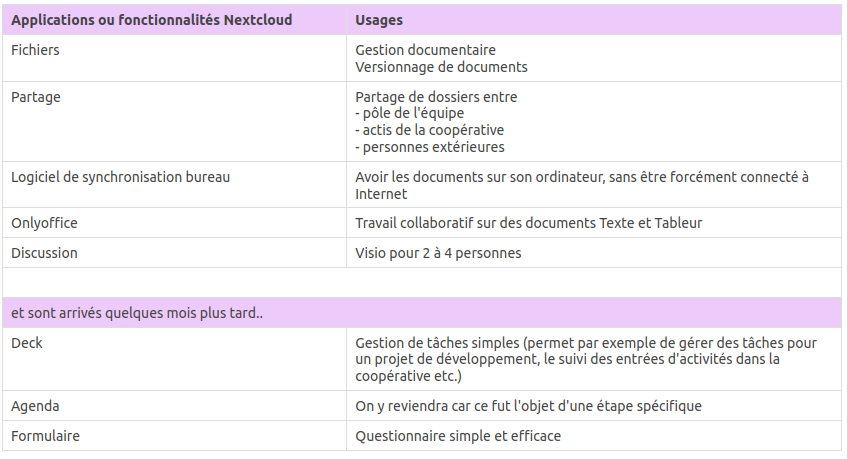Click the 'et sont arrivés quelques mois plus tard' row

tap(137, 313)
